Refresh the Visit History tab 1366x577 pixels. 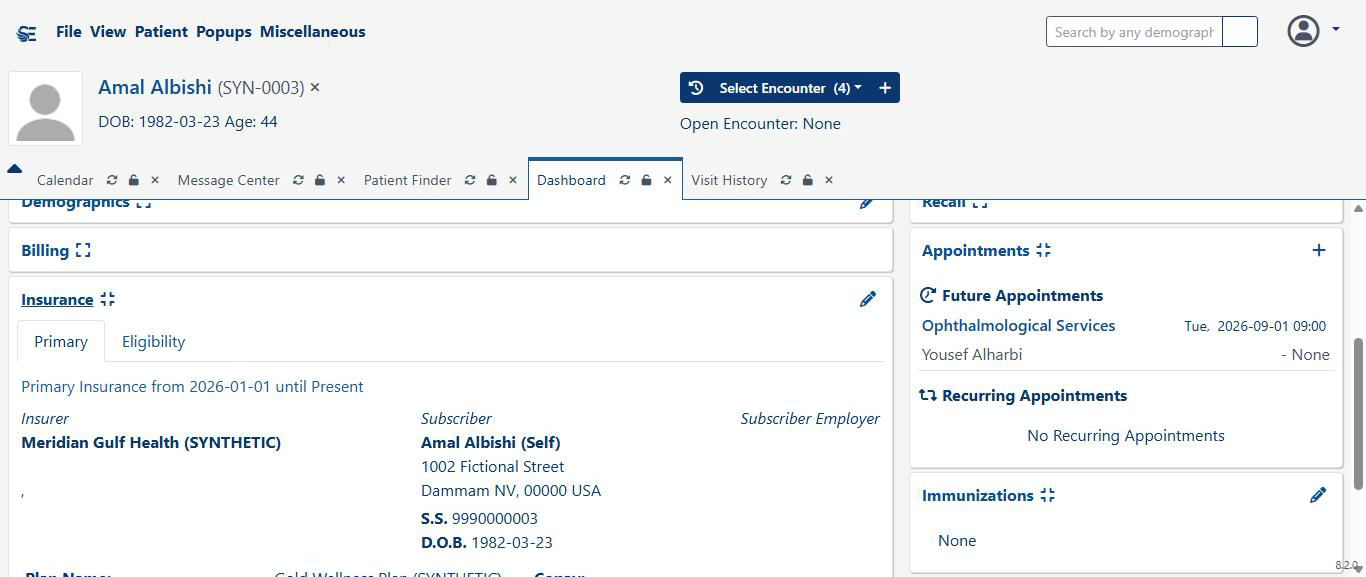(786, 180)
